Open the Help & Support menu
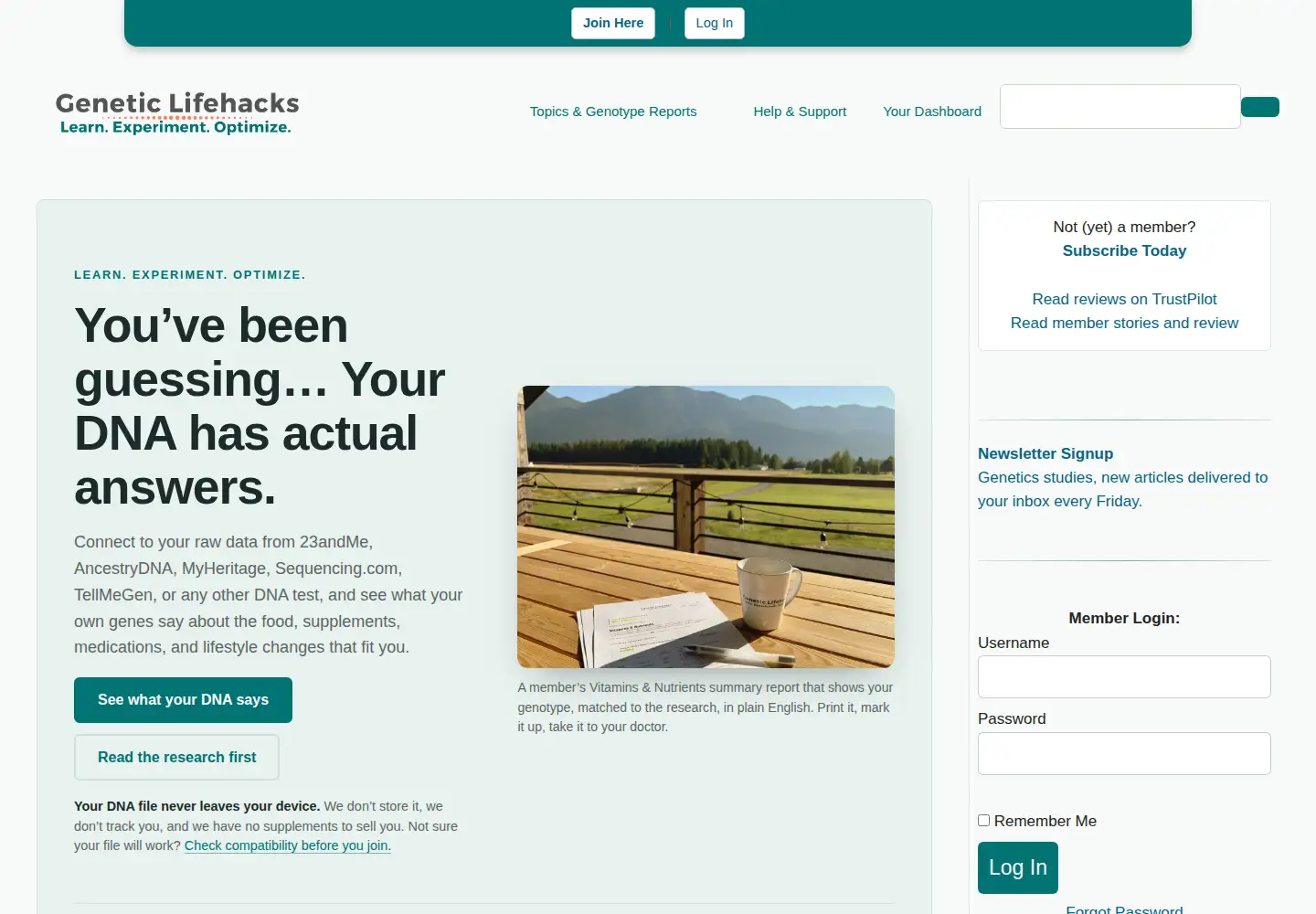 click(x=800, y=112)
